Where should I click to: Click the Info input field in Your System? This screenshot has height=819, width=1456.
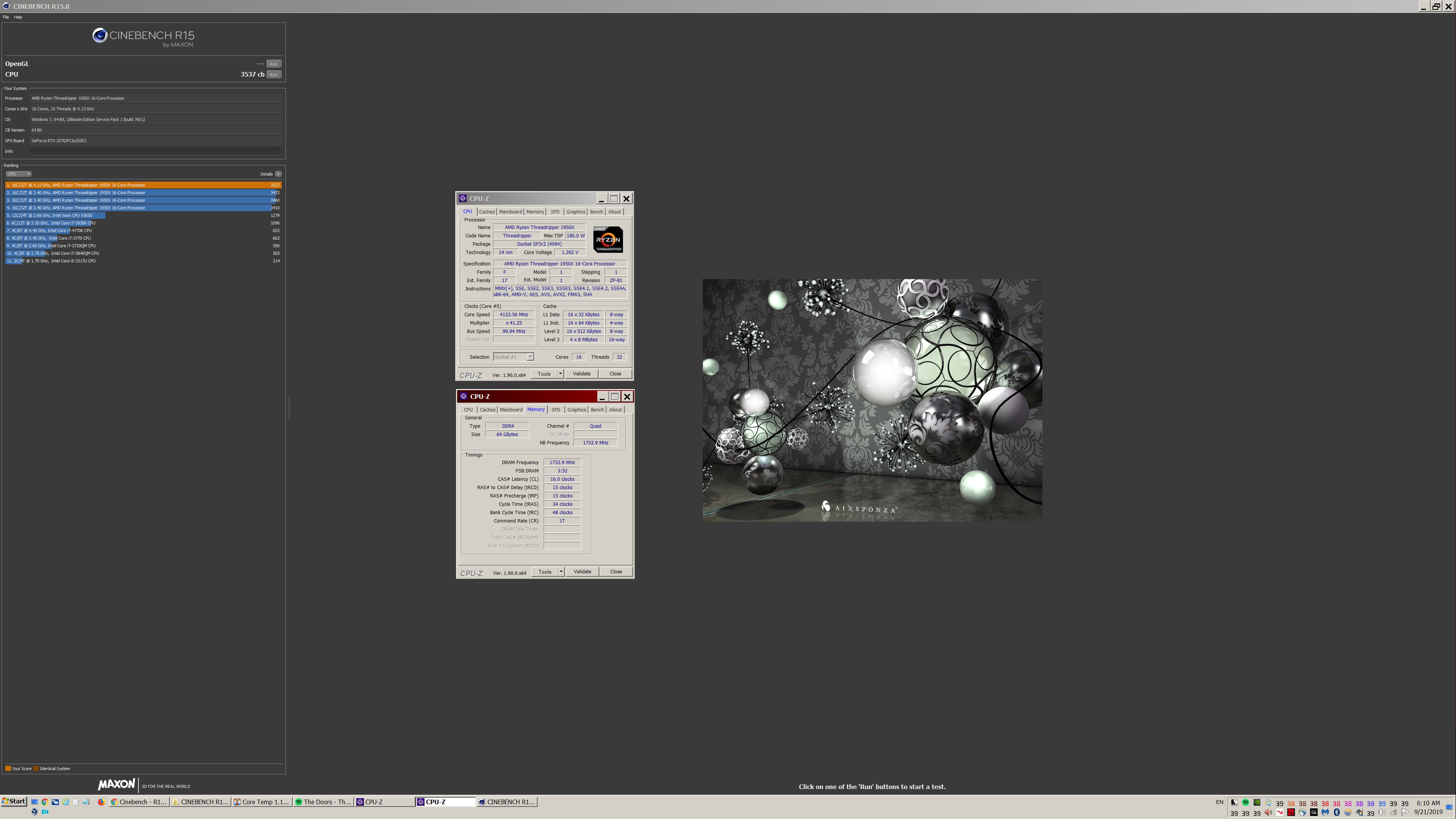pyautogui.click(x=155, y=152)
